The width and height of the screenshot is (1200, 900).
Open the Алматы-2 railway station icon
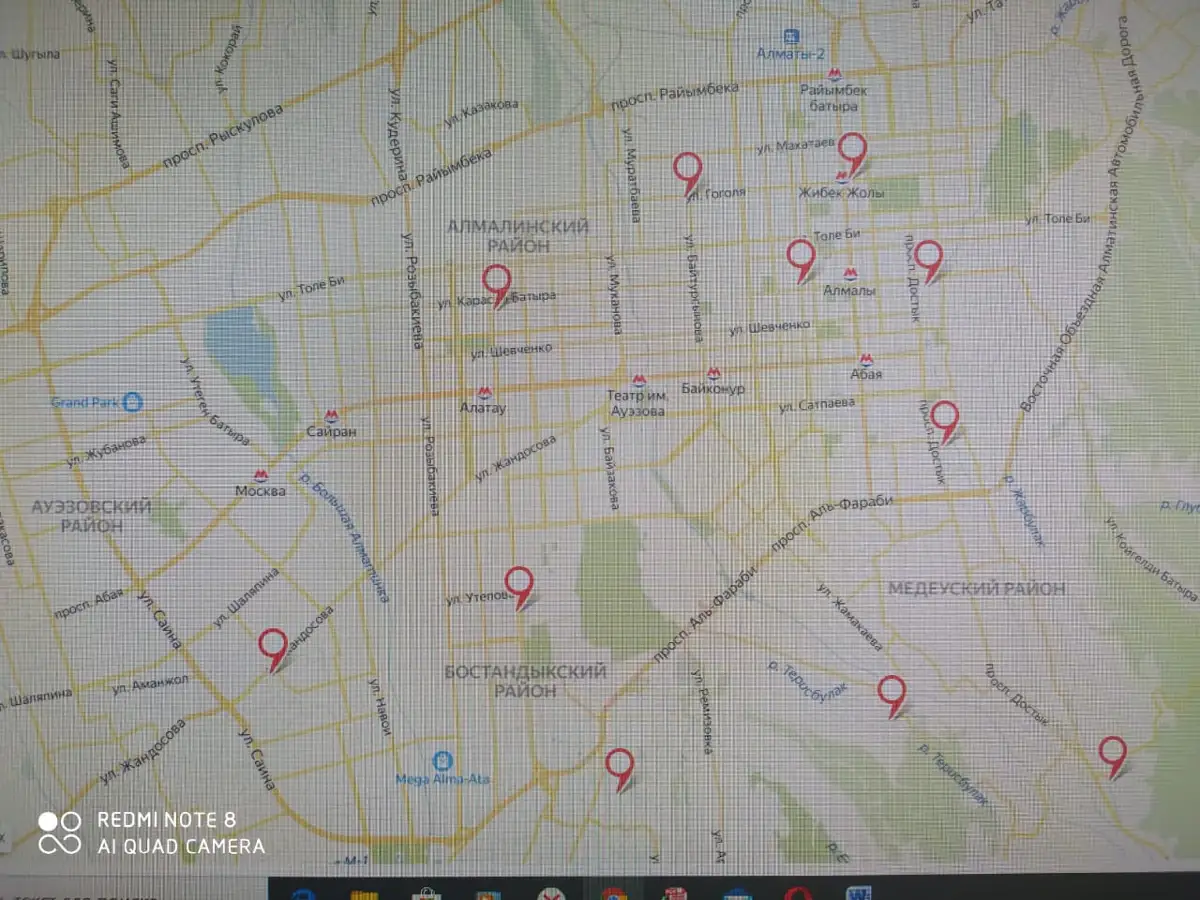792,35
